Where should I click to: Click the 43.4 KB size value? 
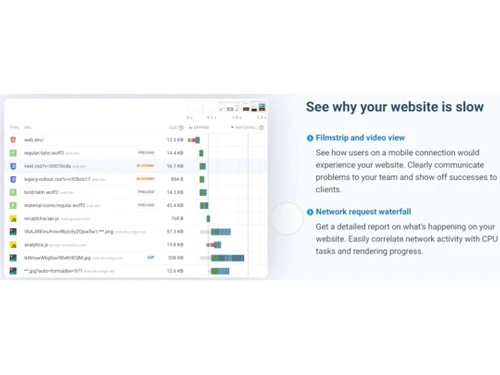(x=175, y=205)
